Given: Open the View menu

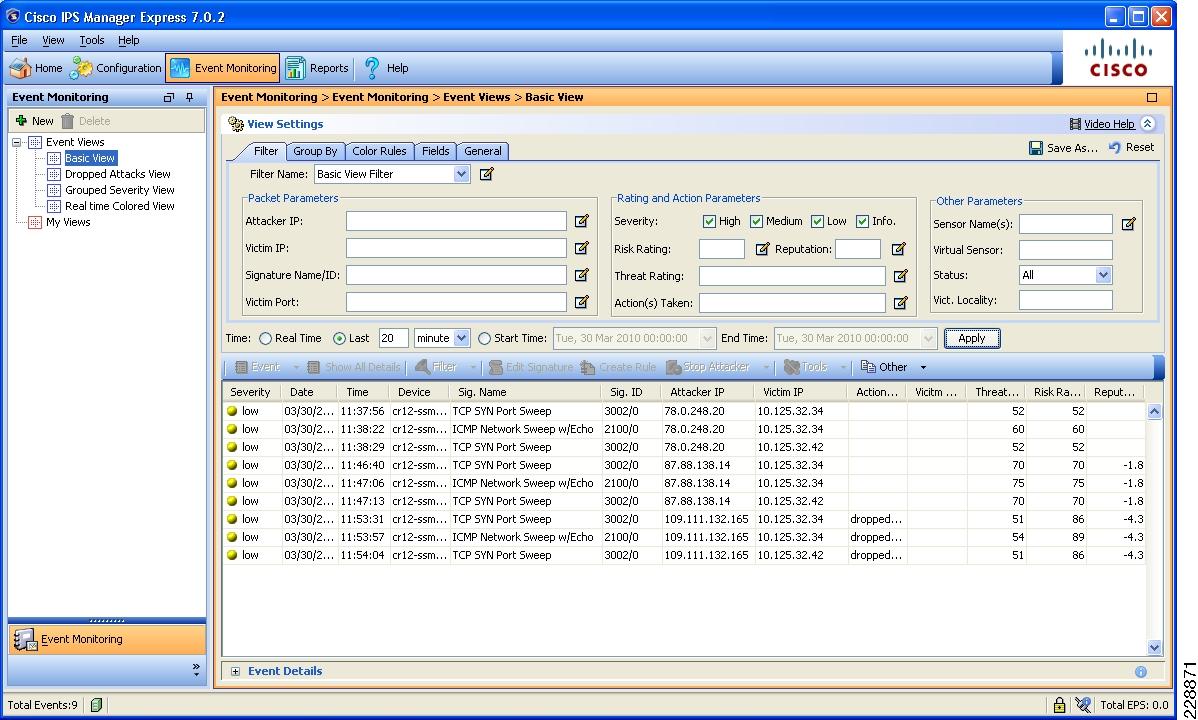Looking at the screenshot, I should [53, 41].
